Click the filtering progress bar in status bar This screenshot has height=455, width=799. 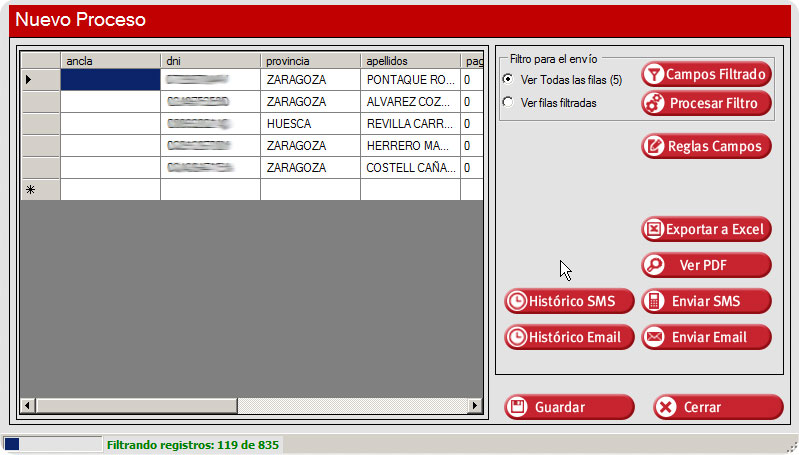point(52,444)
